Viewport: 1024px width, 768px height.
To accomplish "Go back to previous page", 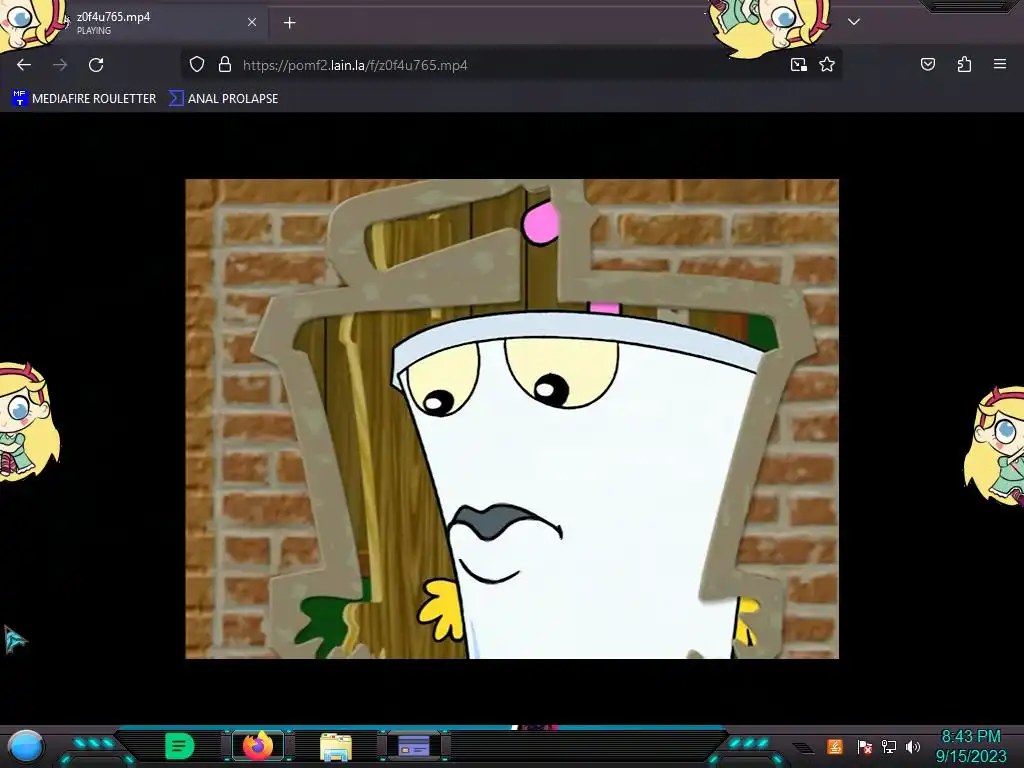I will point(24,65).
